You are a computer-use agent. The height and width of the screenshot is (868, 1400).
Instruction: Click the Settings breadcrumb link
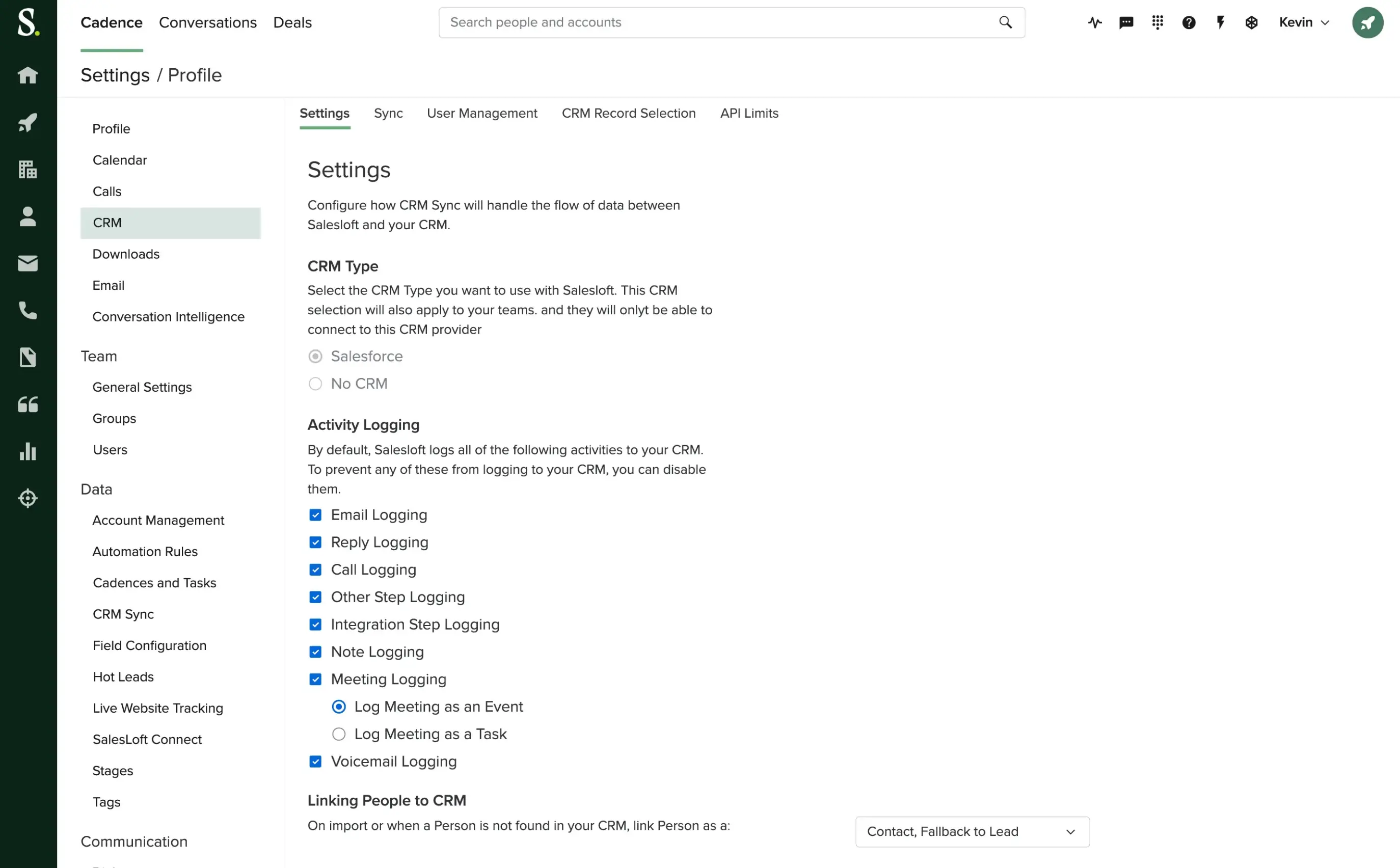click(x=115, y=75)
